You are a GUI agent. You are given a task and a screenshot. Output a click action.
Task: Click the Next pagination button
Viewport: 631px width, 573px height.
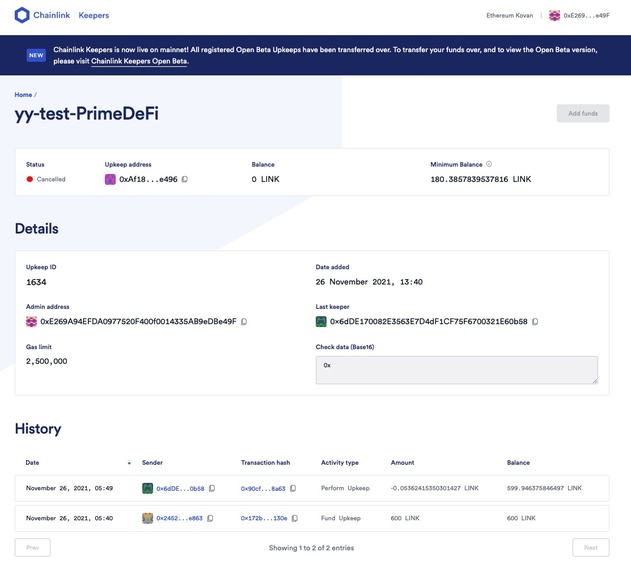tap(591, 548)
